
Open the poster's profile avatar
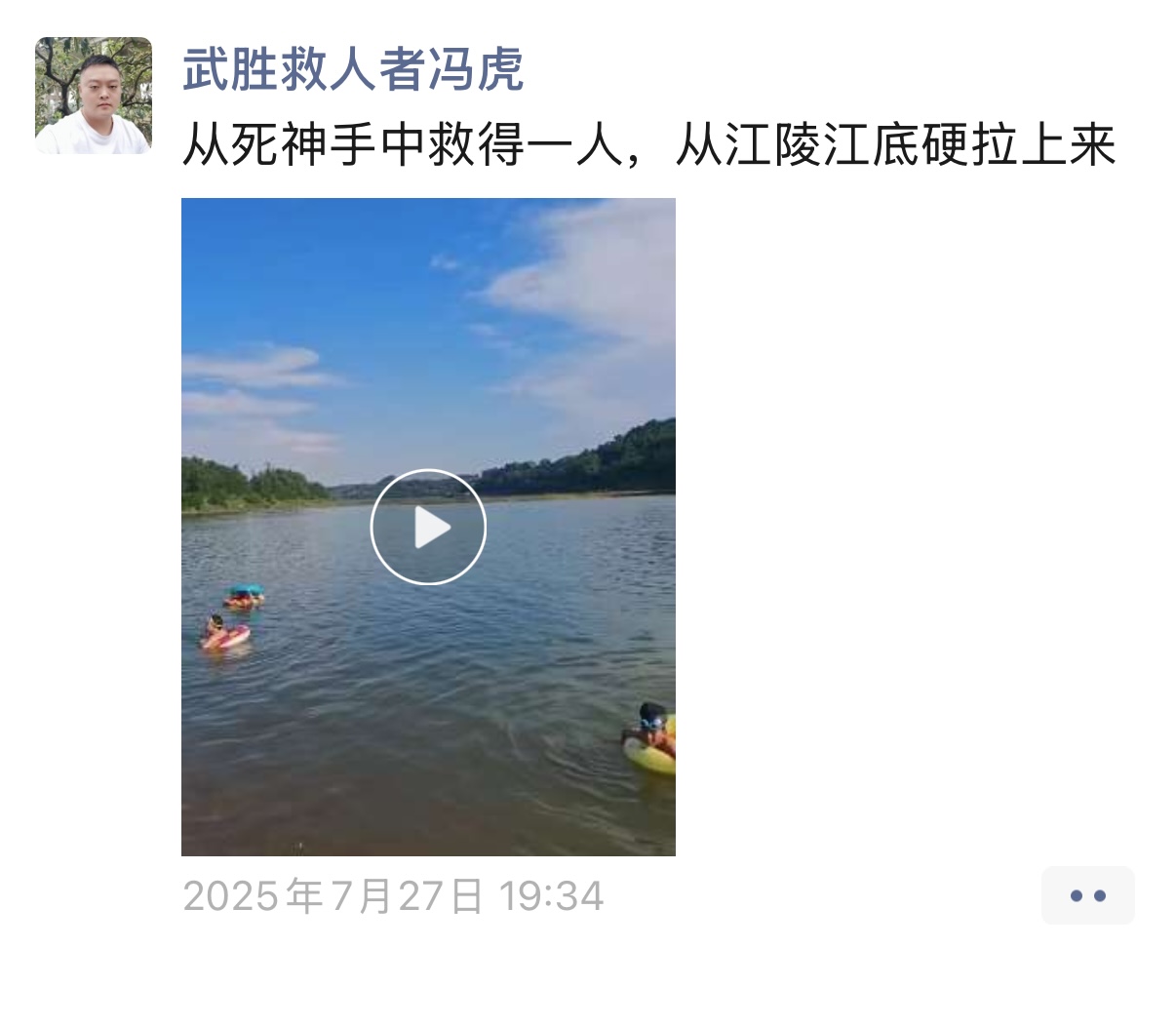[94, 96]
